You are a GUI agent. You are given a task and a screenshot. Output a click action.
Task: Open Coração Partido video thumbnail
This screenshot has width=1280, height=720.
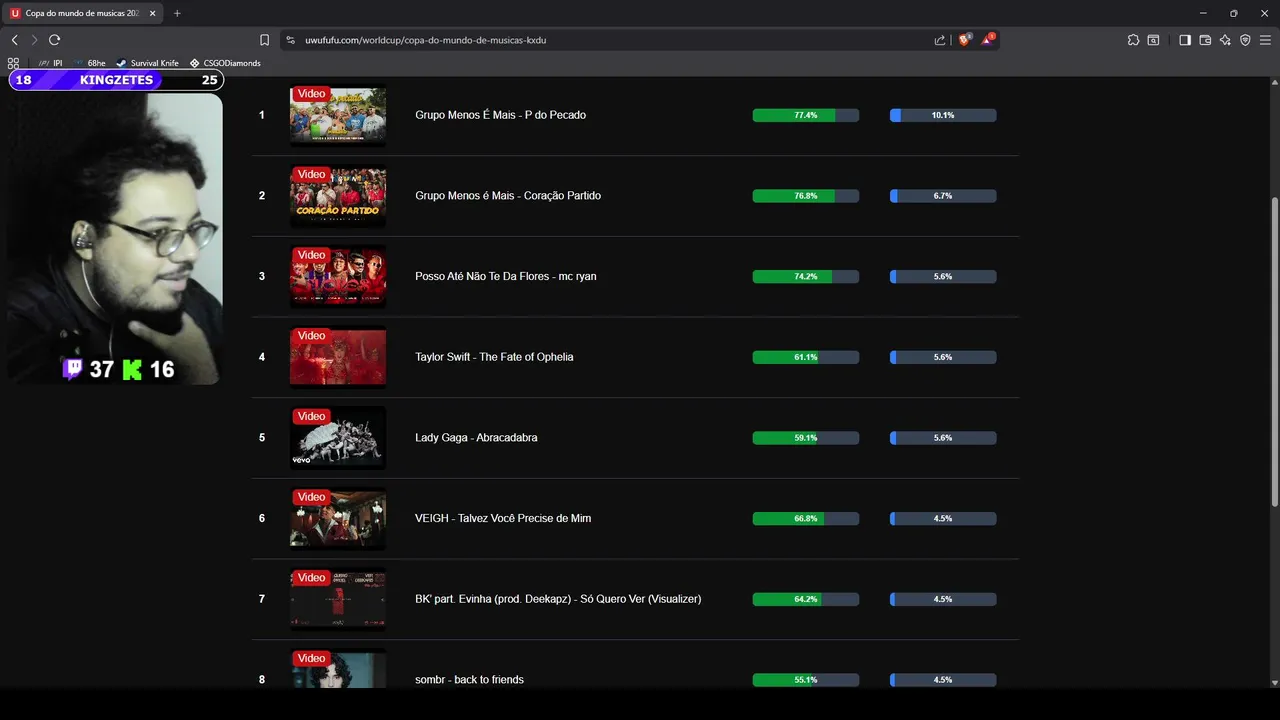pos(338,196)
